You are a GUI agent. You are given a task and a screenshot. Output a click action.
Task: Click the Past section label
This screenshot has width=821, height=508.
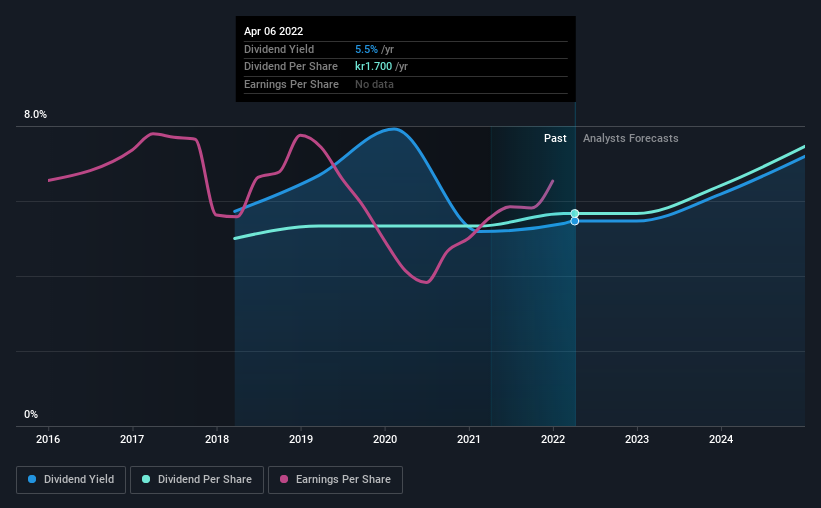pos(555,138)
